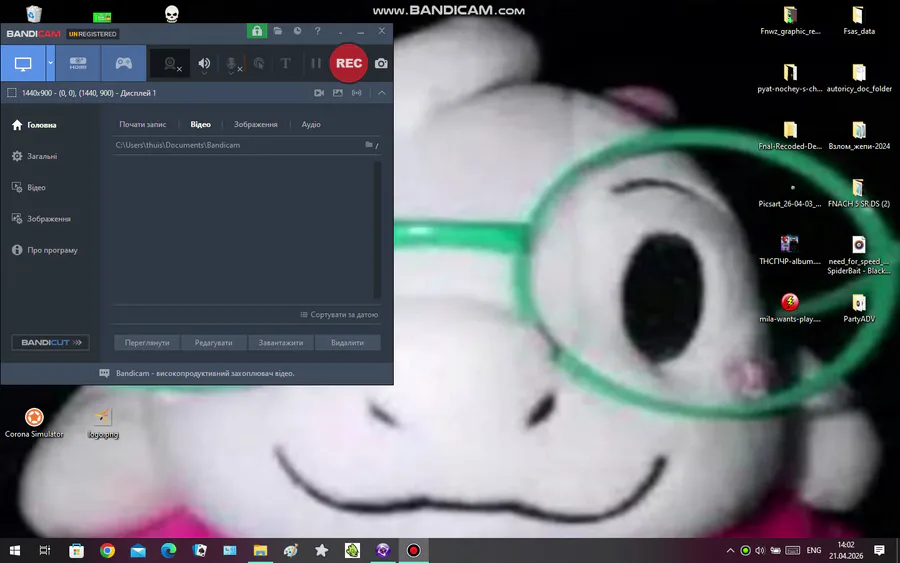This screenshot has width=900, height=563.
Task: Select pyat-nochey-s-ch... desktop archive
Action: tap(790, 78)
